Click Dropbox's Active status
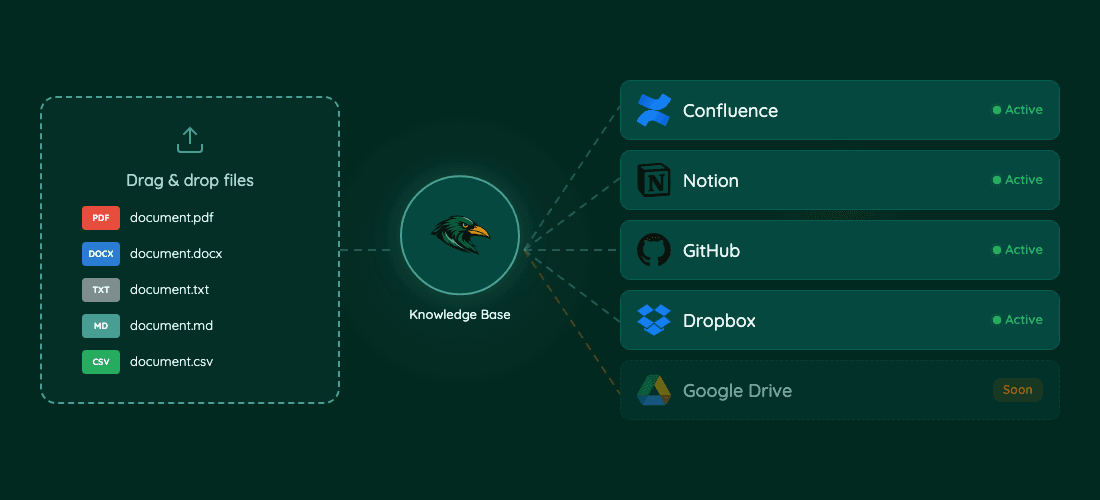Image resolution: width=1100 pixels, height=500 pixels. [x=1017, y=320]
